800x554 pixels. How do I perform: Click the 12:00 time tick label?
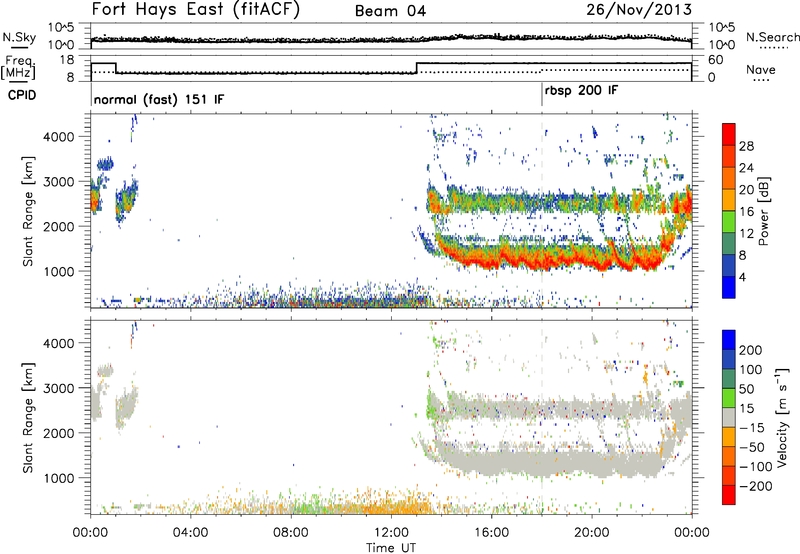point(391,533)
